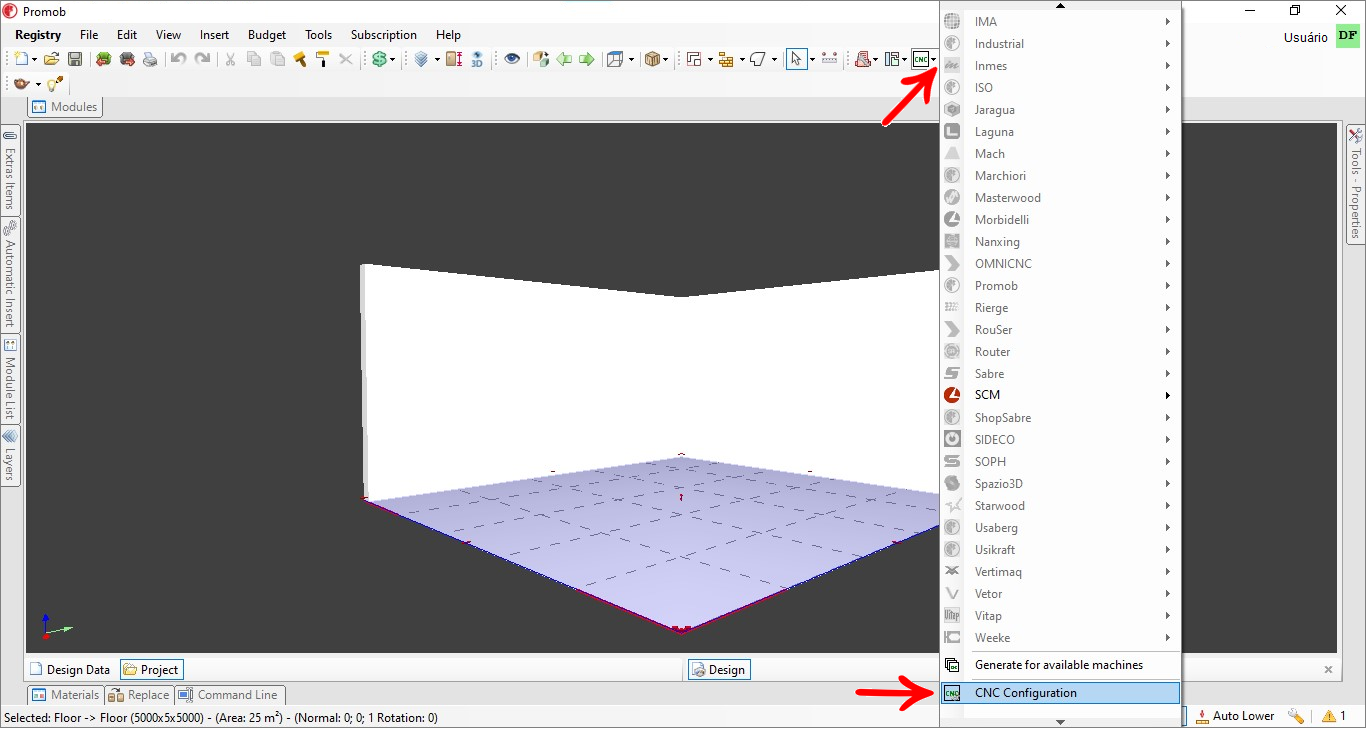This screenshot has height=732, width=1366.
Task: Switch to the Project tab
Action: pyautogui.click(x=152, y=670)
